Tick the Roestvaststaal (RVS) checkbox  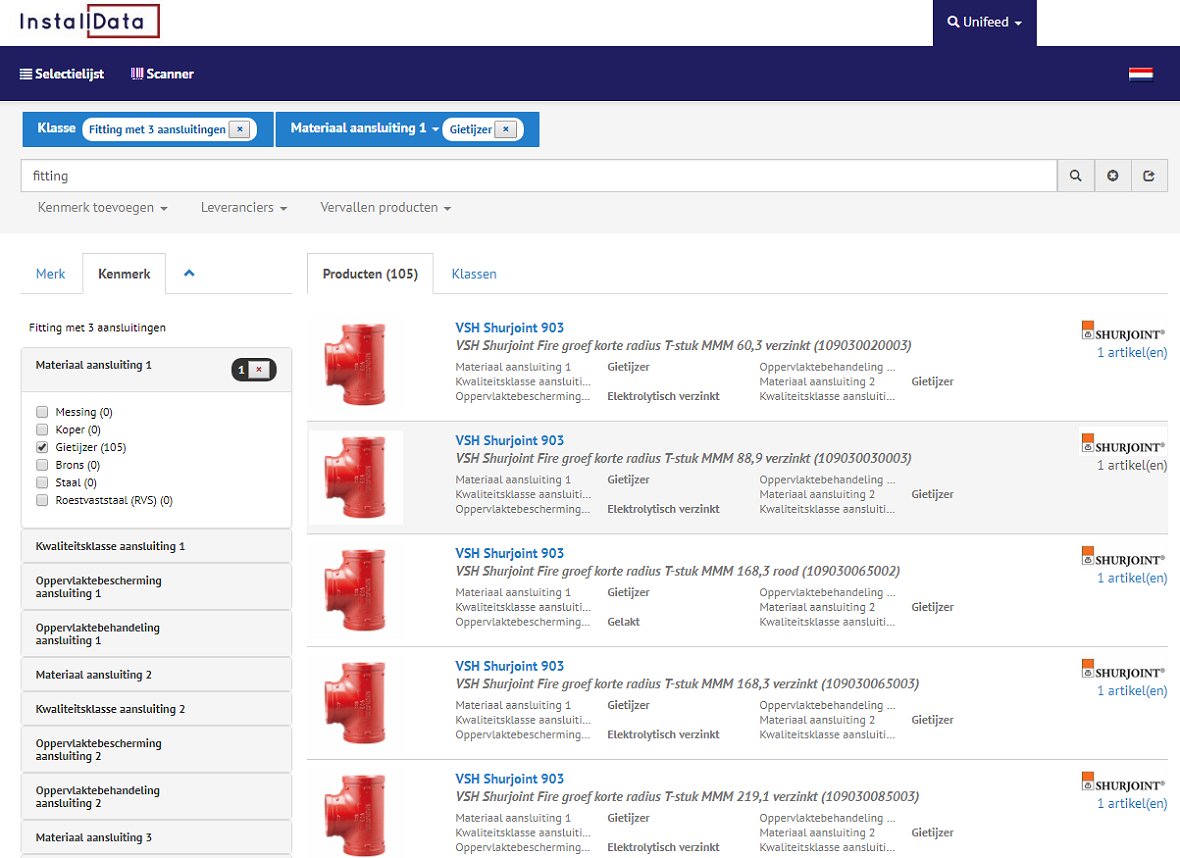42,500
